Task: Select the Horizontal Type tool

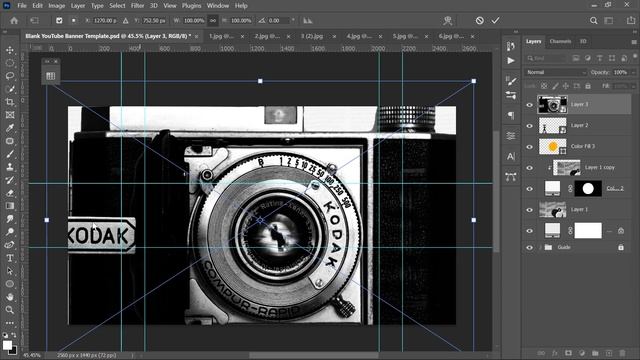Action: click(10, 258)
